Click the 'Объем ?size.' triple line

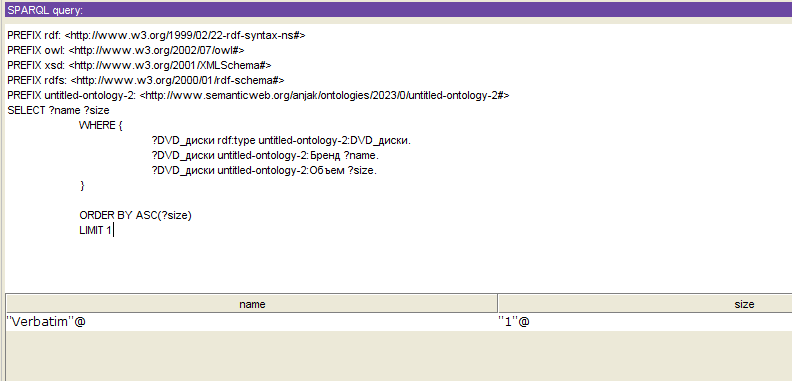click(264, 170)
